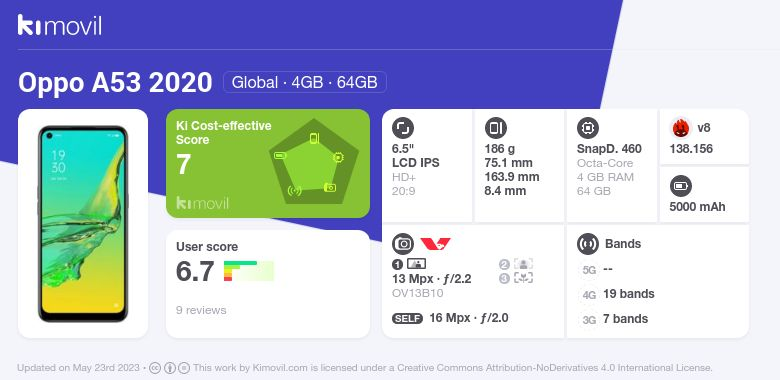The height and width of the screenshot is (380, 780).
Task: Open the 9 reviews link
Action: point(201,310)
